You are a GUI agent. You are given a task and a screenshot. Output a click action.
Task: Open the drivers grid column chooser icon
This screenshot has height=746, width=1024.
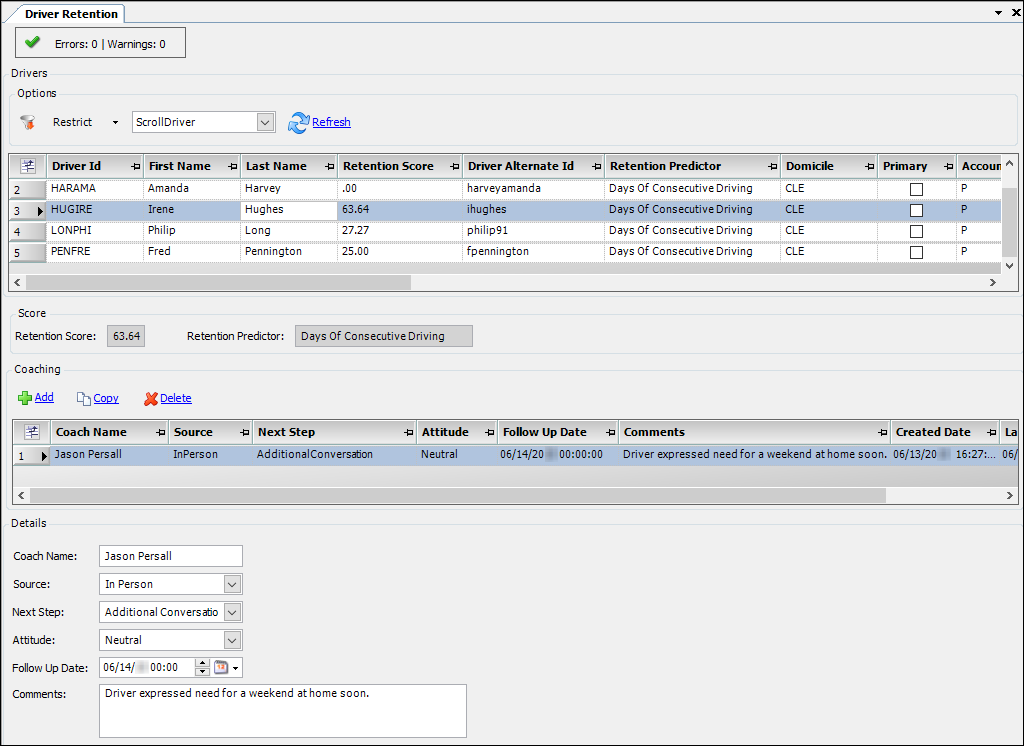pos(28,166)
